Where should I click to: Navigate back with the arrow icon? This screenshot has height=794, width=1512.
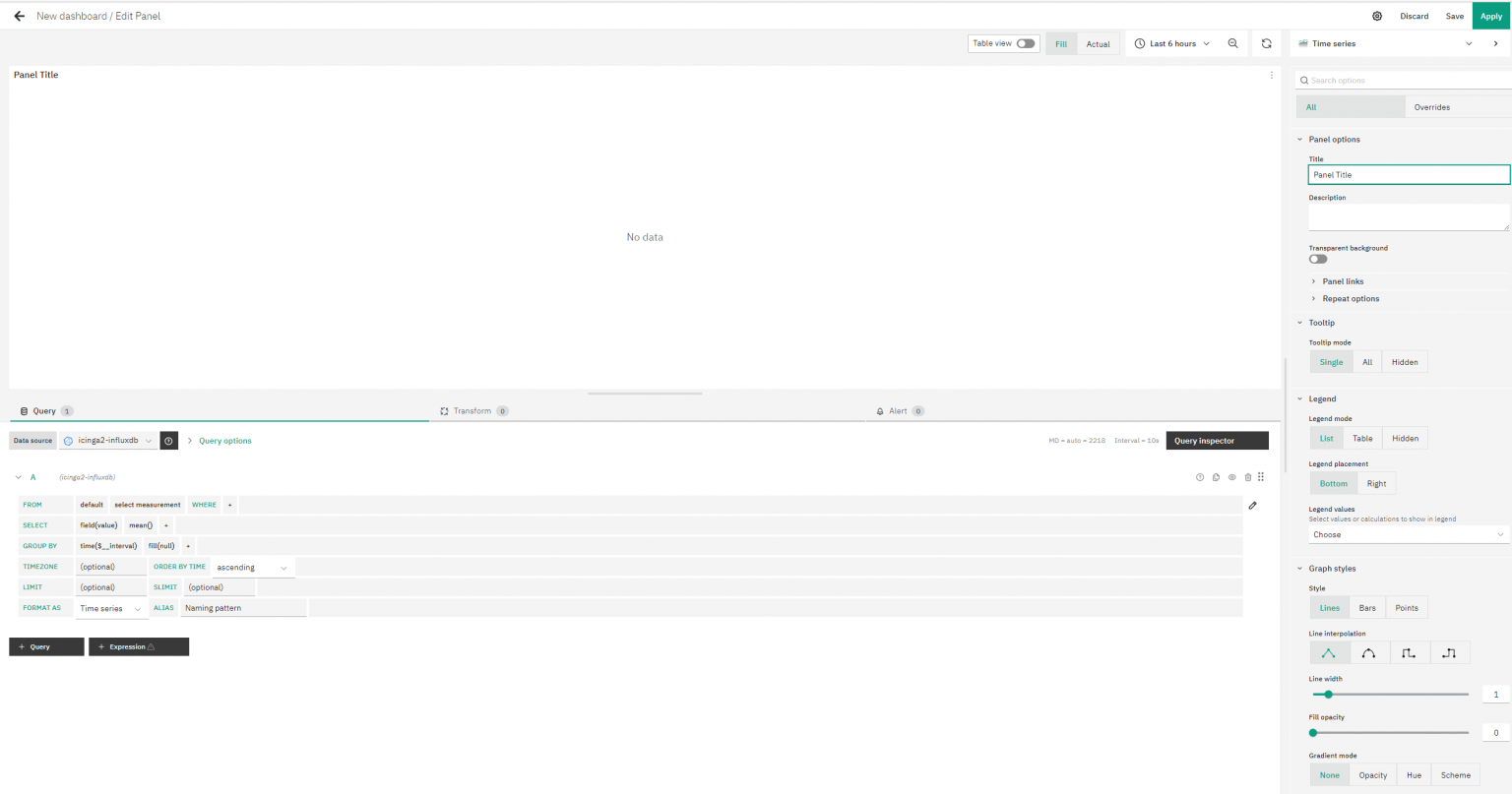coord(20,15)
